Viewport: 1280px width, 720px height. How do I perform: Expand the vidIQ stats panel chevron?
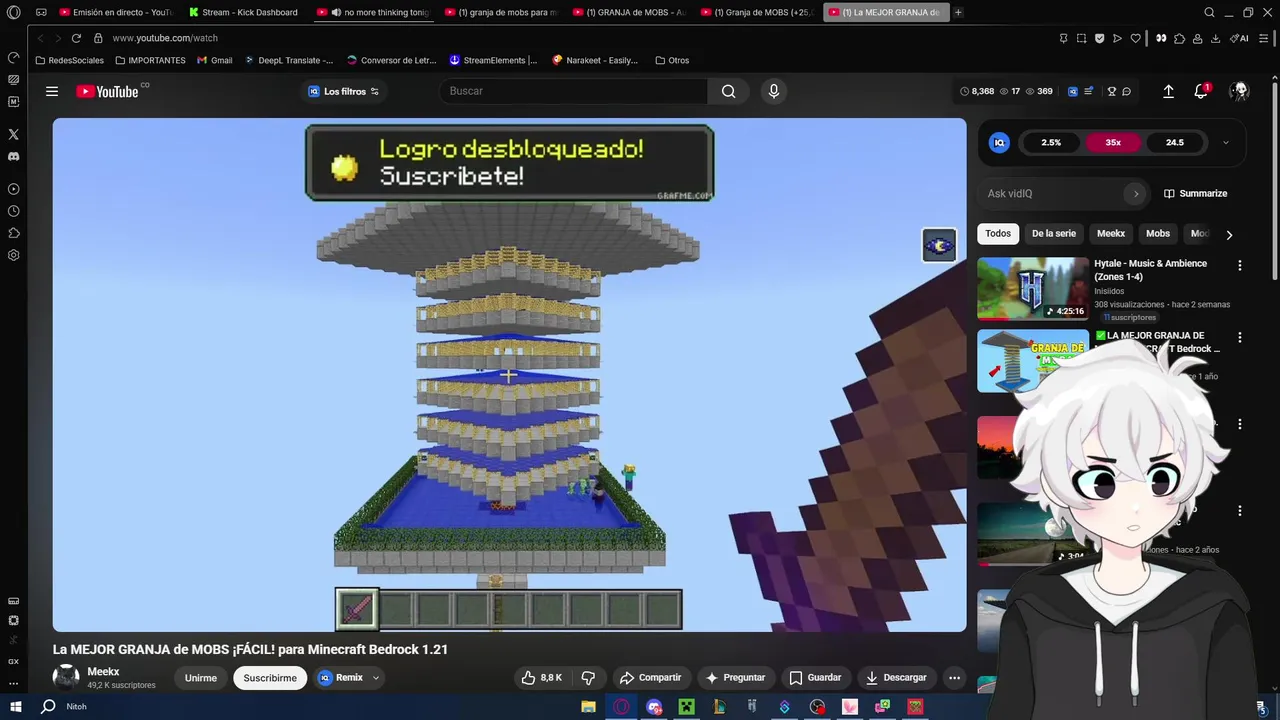pyautogui.click(x=1226, y=142)
